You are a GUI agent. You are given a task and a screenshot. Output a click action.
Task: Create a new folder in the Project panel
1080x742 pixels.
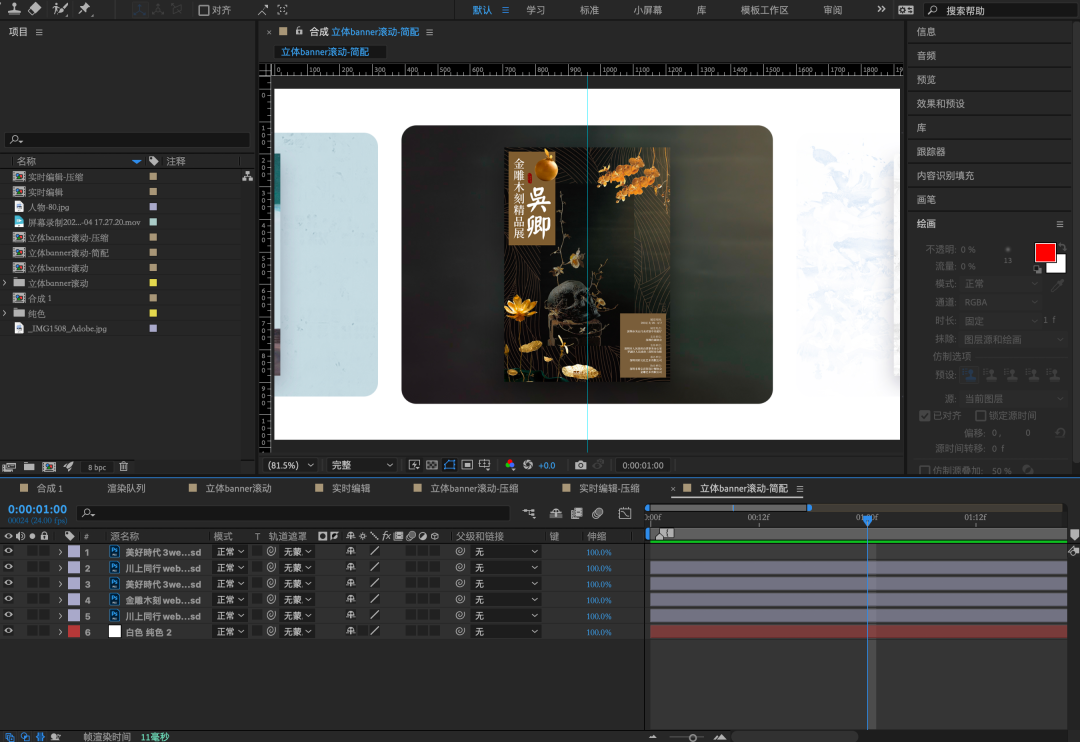click(x=29, y=466)
